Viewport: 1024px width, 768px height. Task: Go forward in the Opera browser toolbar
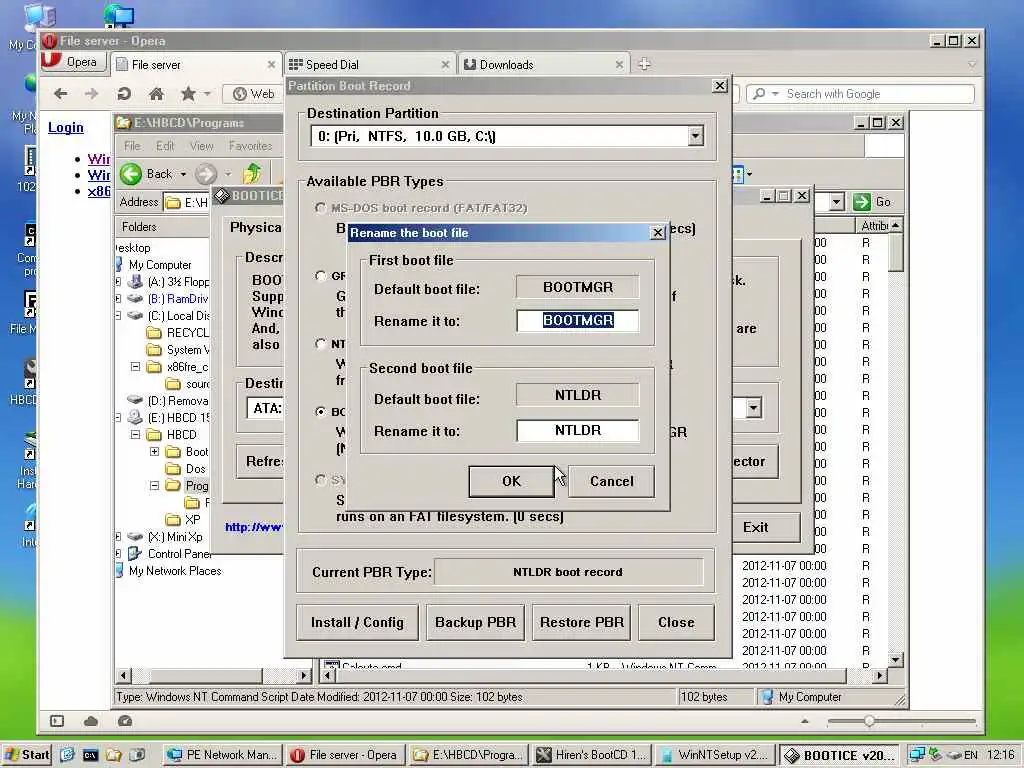(x=91, y=94)
